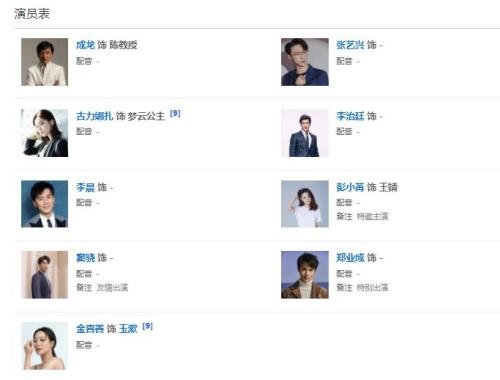
Task: Open the 张艺兴 actor link
Action: [350, 45]
